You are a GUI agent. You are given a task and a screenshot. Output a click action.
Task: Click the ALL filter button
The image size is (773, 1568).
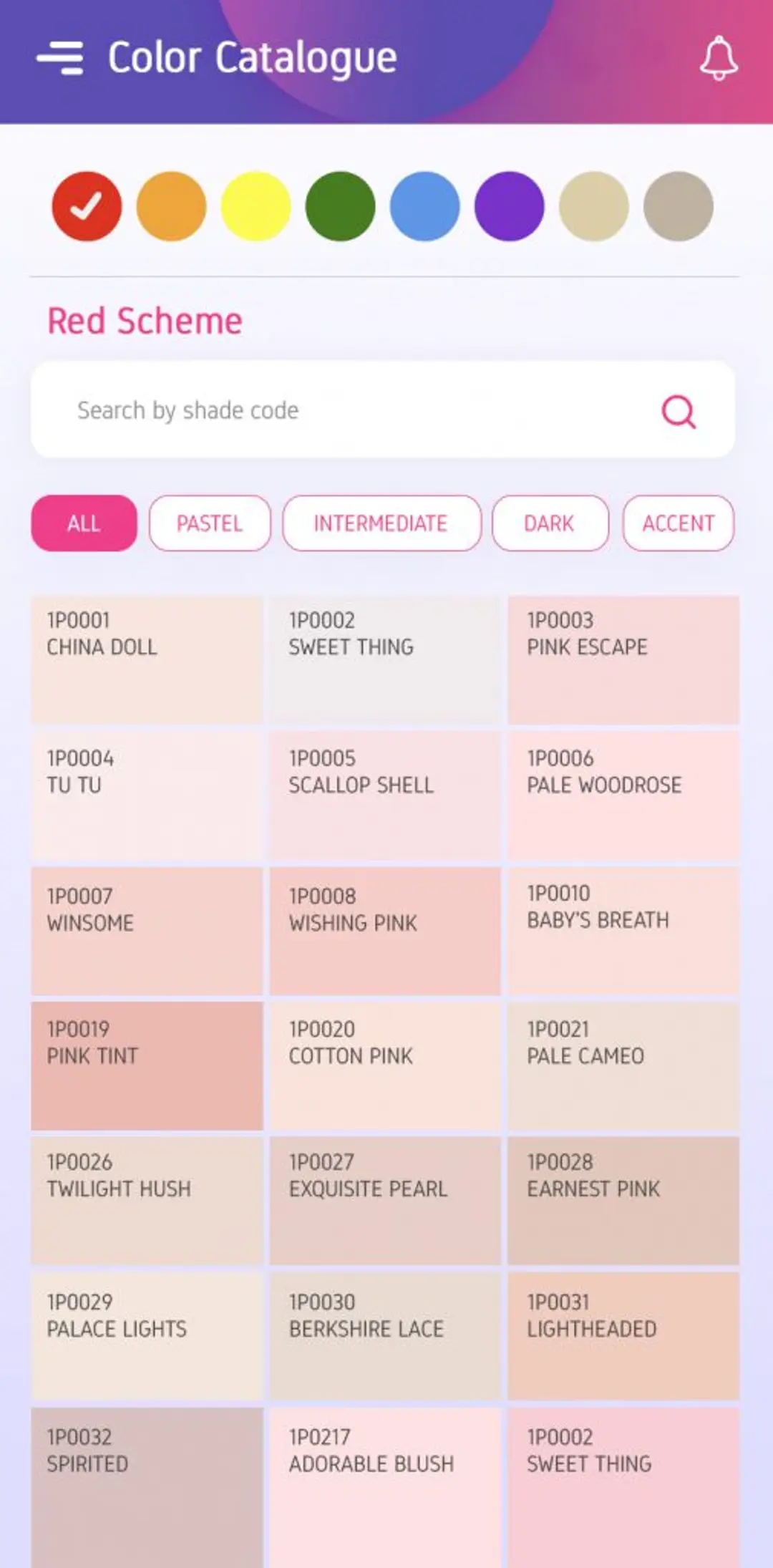coord(83,523)
